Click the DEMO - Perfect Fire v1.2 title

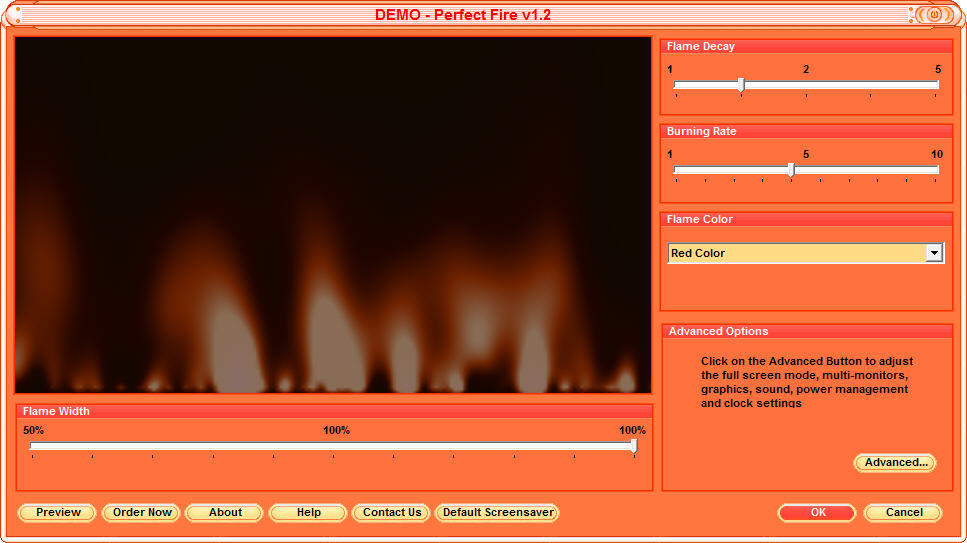tap(463, 15)
